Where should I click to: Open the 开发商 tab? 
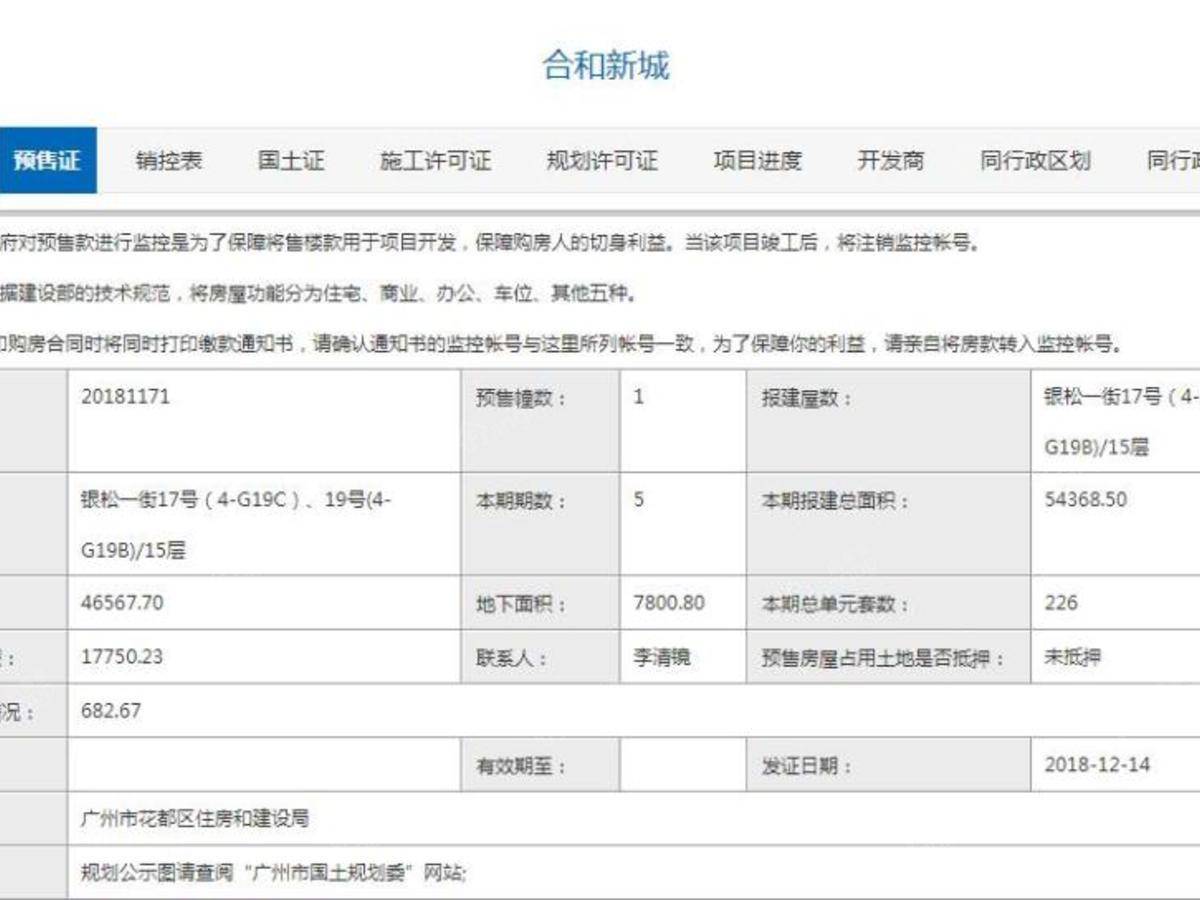[890, 160]
